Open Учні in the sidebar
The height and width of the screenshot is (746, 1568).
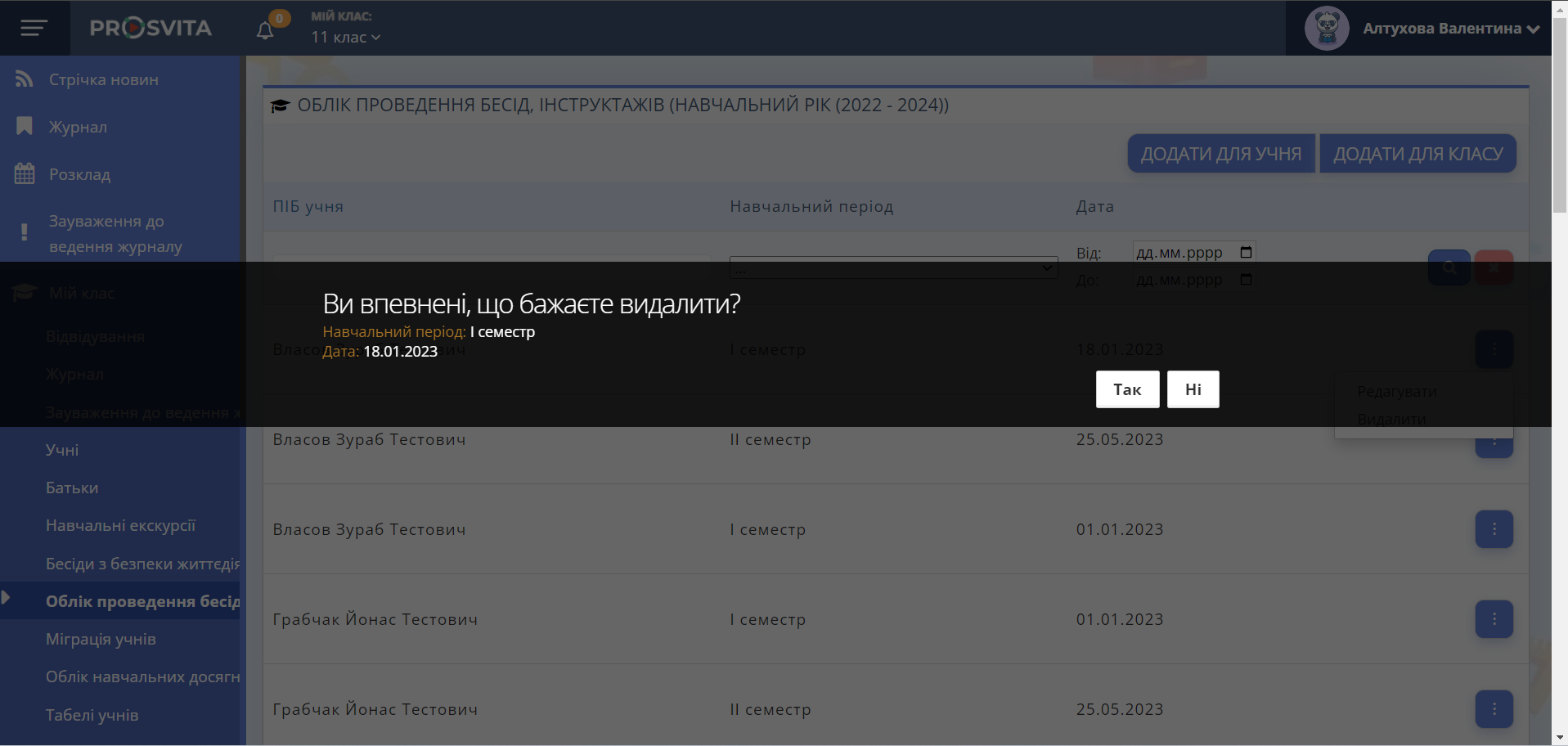click(x=62, y=450)
